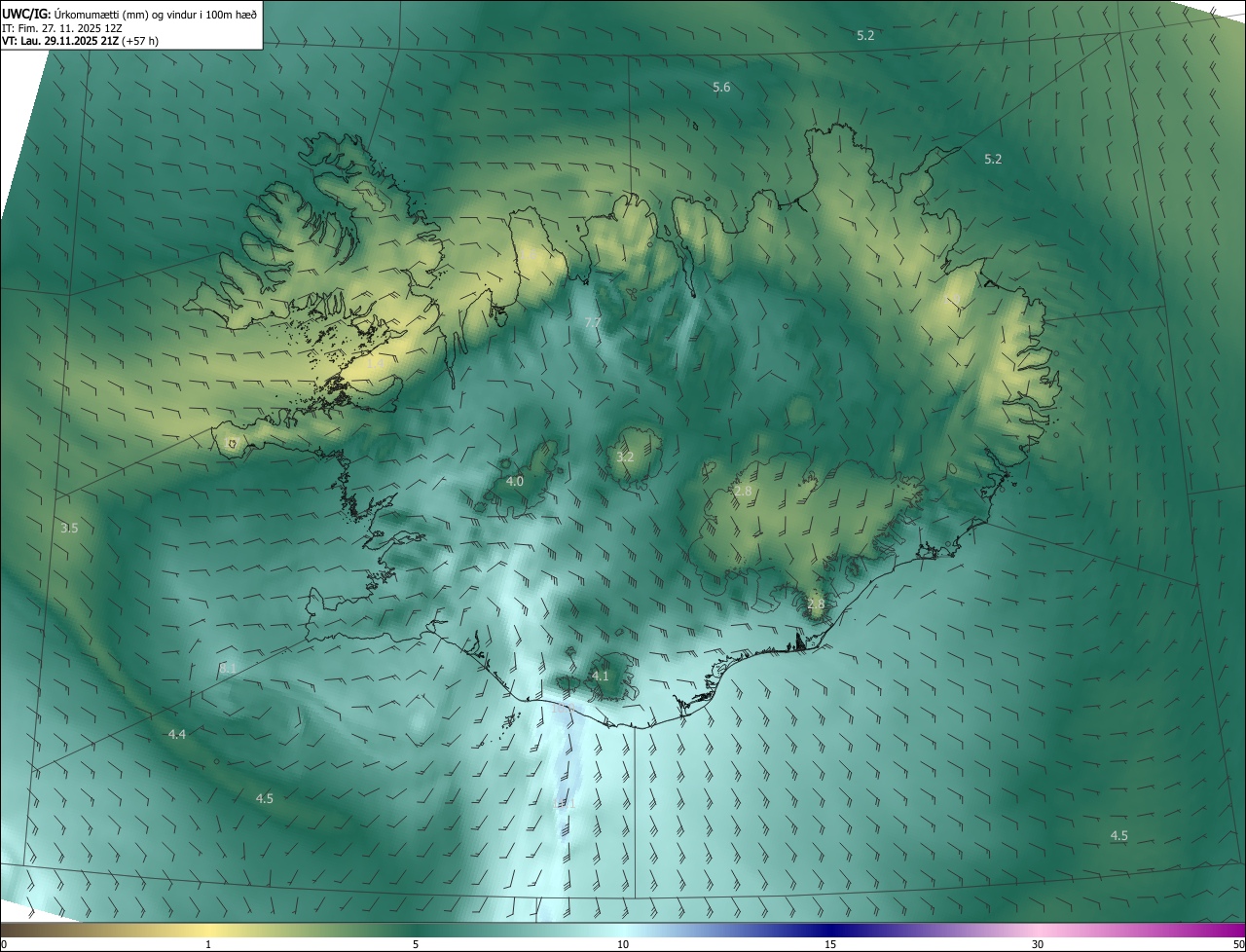
Task: Click the 5.2 value northeast of Iceland
Action: (x=993, y=159)
